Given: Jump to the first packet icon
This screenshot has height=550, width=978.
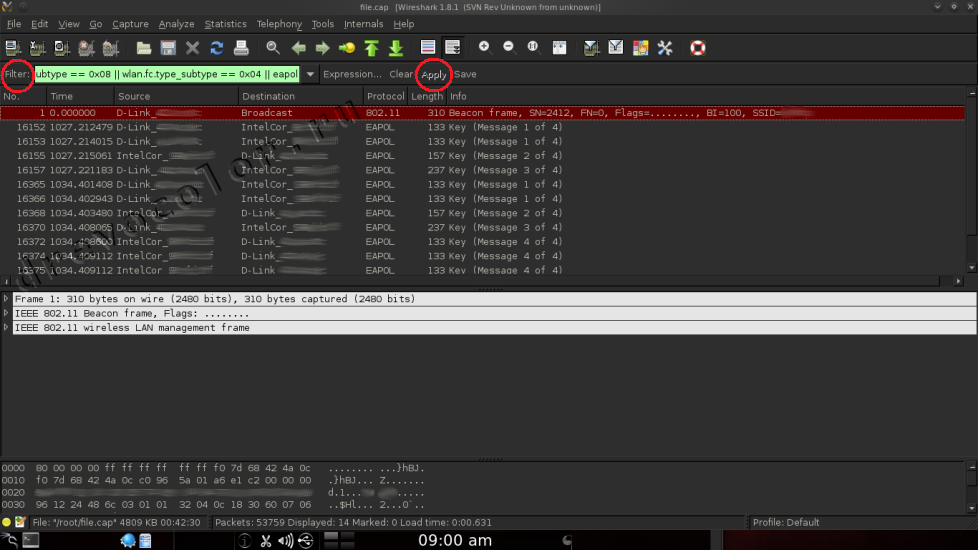Looking at the screenshot, I should click(372, 48).
